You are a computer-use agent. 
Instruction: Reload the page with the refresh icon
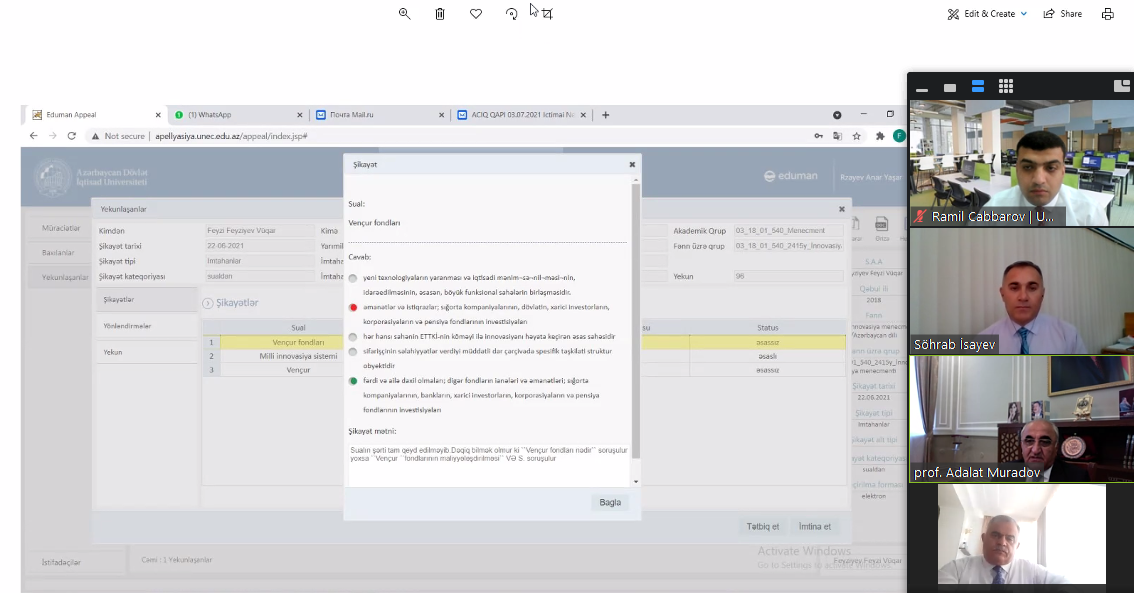coord(72,135)
